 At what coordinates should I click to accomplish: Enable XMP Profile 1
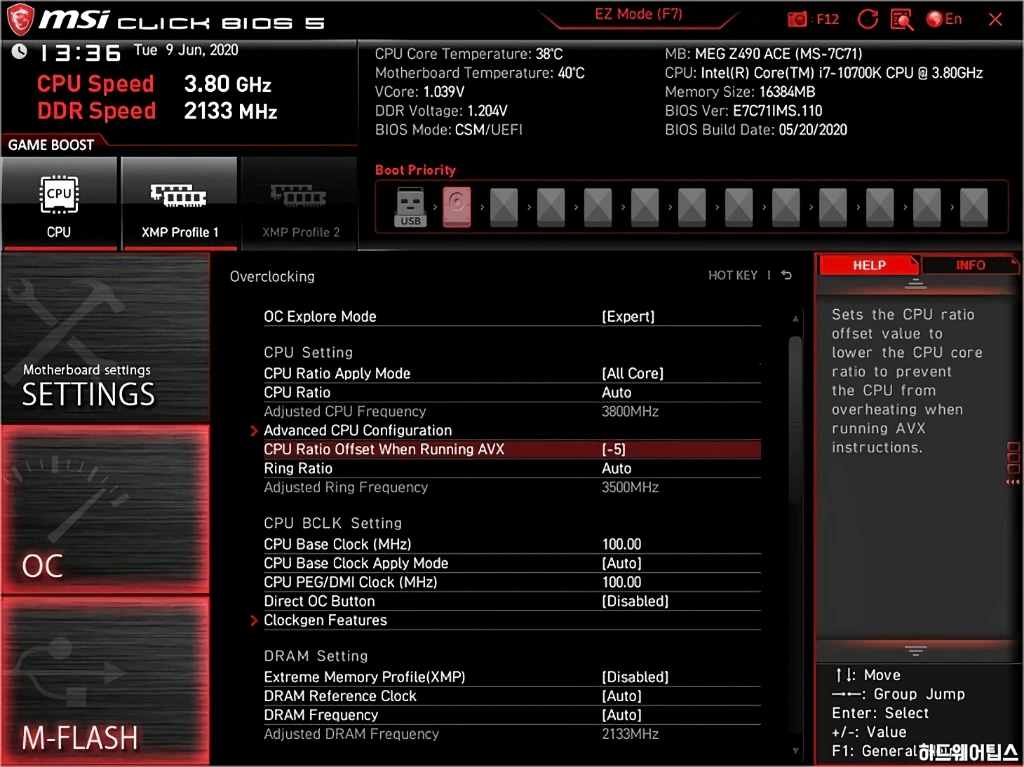tap(179, 203)
